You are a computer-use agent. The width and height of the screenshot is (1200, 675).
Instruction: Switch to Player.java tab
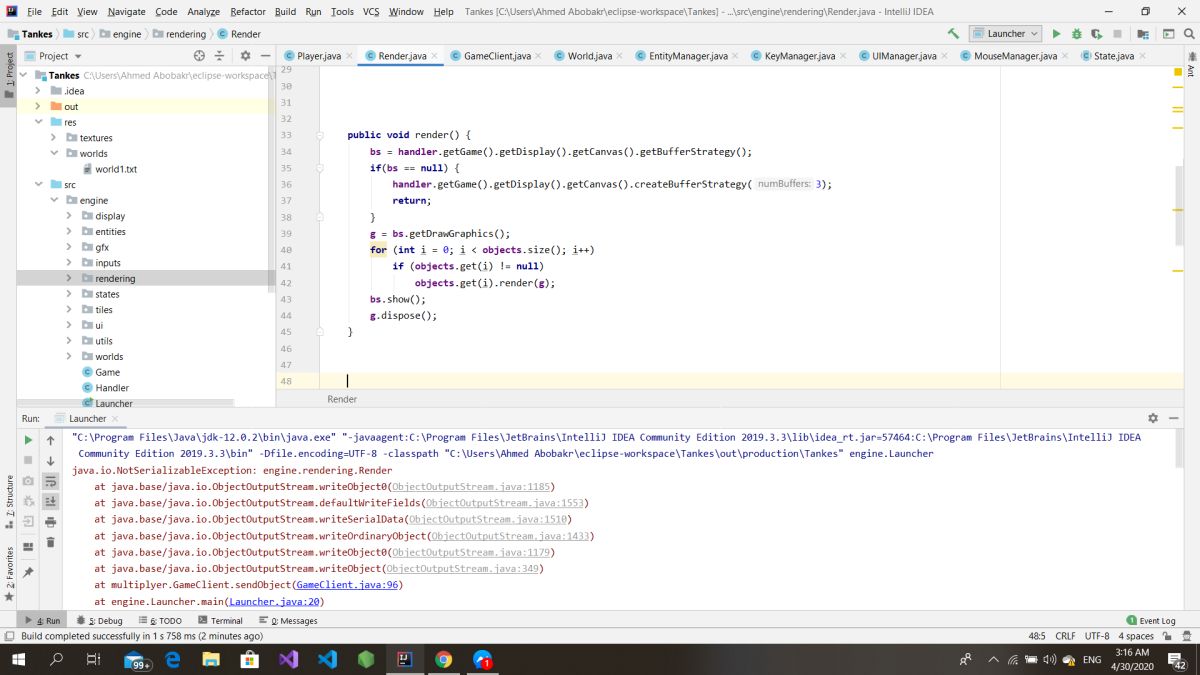click(319, 56)
